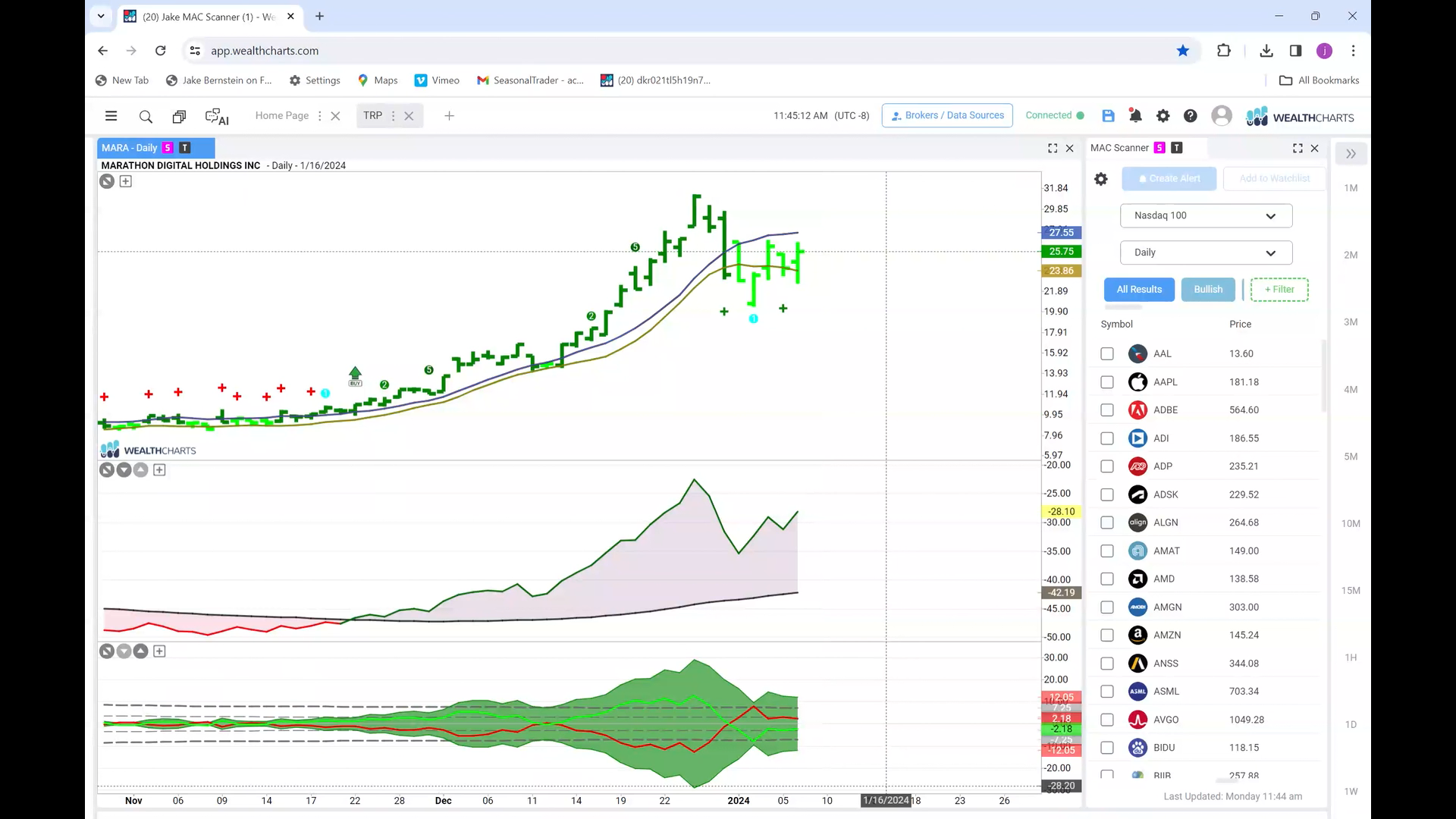Check the AAPL row checkbox
This screenshot has width=1456, height=819.
(x=1107, y=382)
